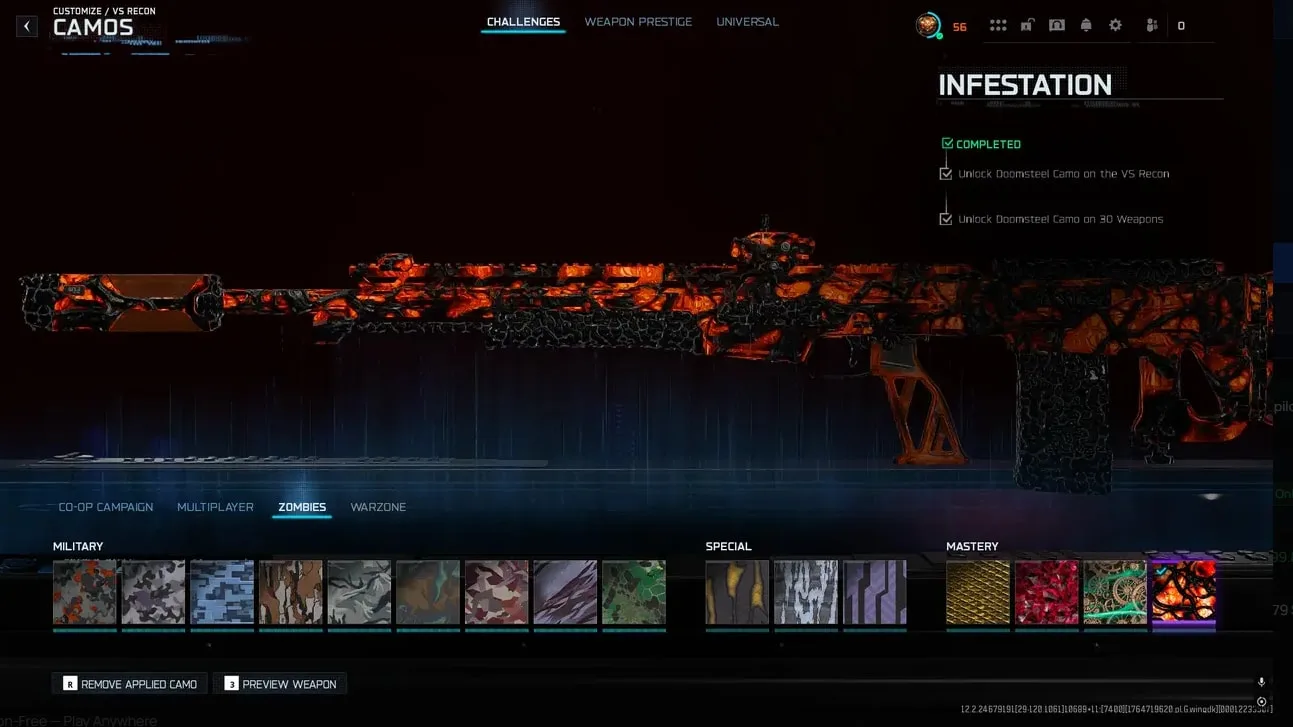Viewport: 1293px width, 727px height.
Task: Toggle the COMPLETED checkbox
Action: [947, 144]
